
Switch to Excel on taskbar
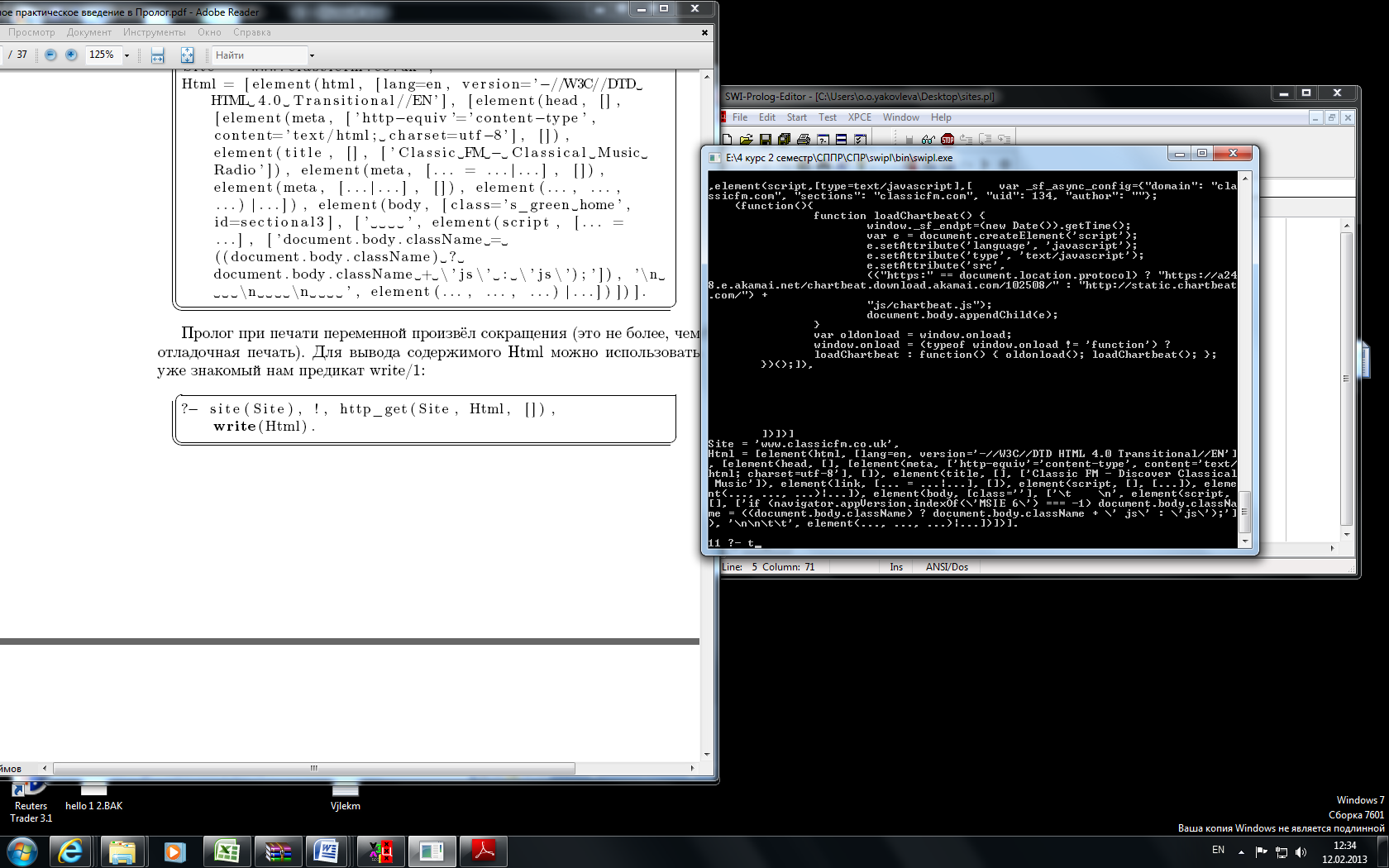click(226, 851)
